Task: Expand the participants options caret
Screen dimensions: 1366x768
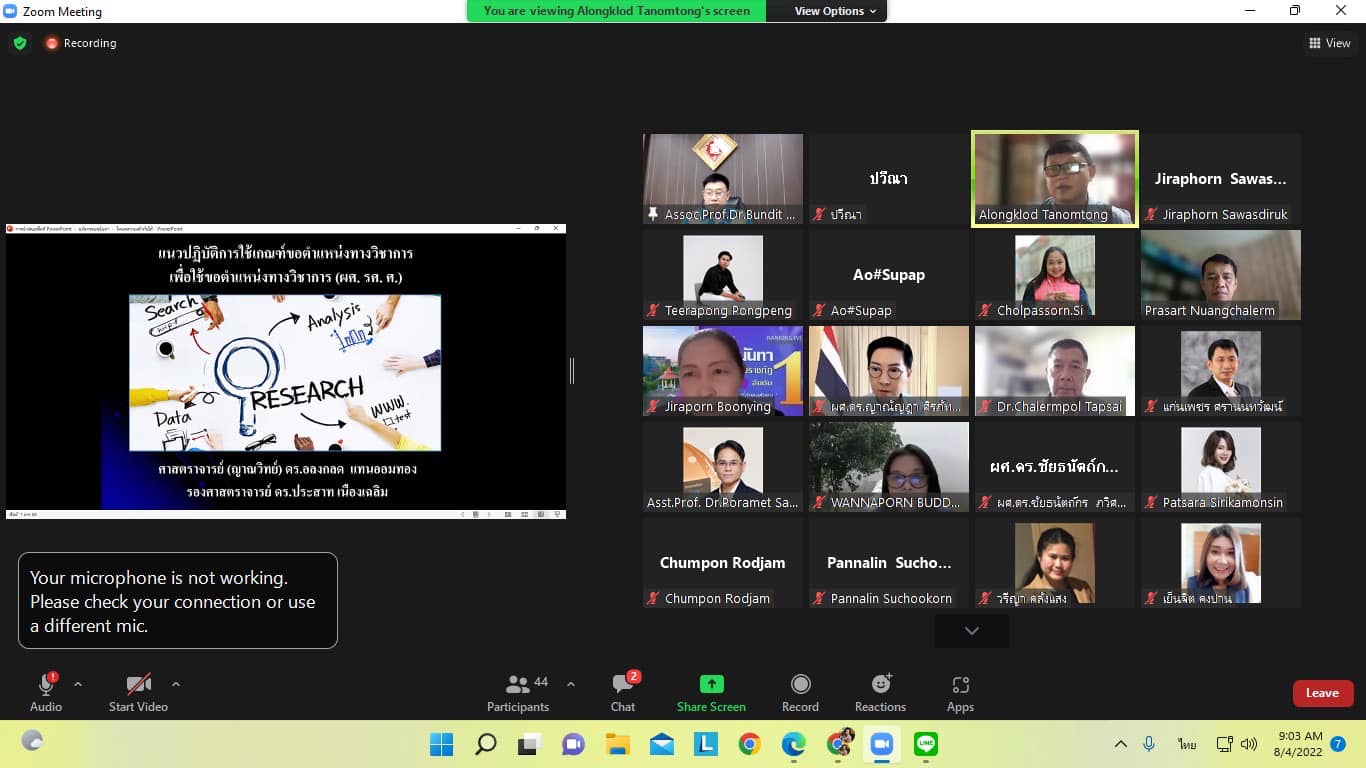Action: pyautogui.click(x=571, y=685)
